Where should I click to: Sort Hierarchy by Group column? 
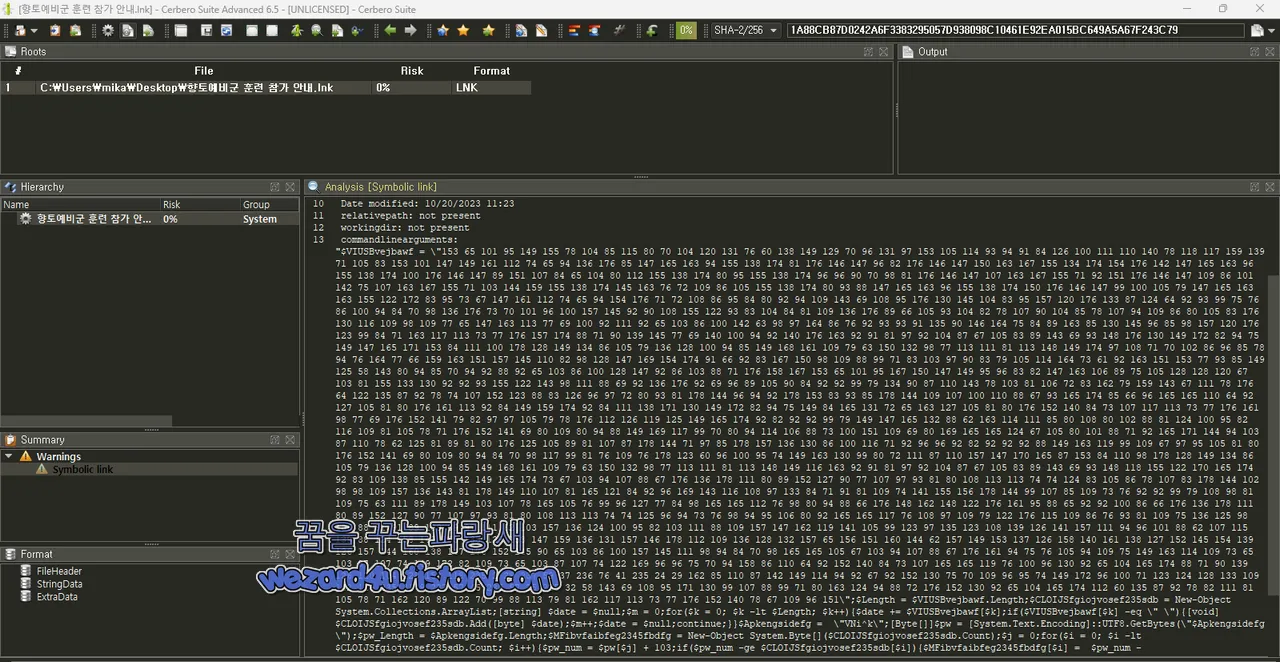pyautogui.click(x=270, y=204)
